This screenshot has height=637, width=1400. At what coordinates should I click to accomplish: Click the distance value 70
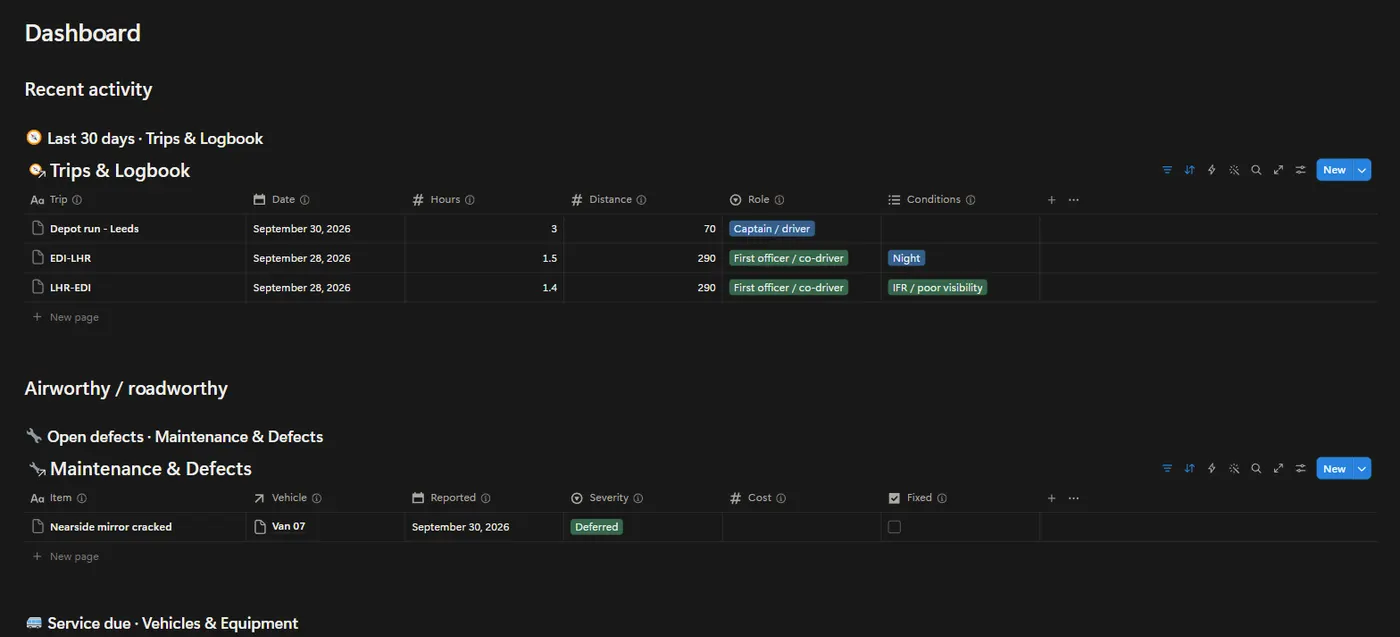(709, 229)
